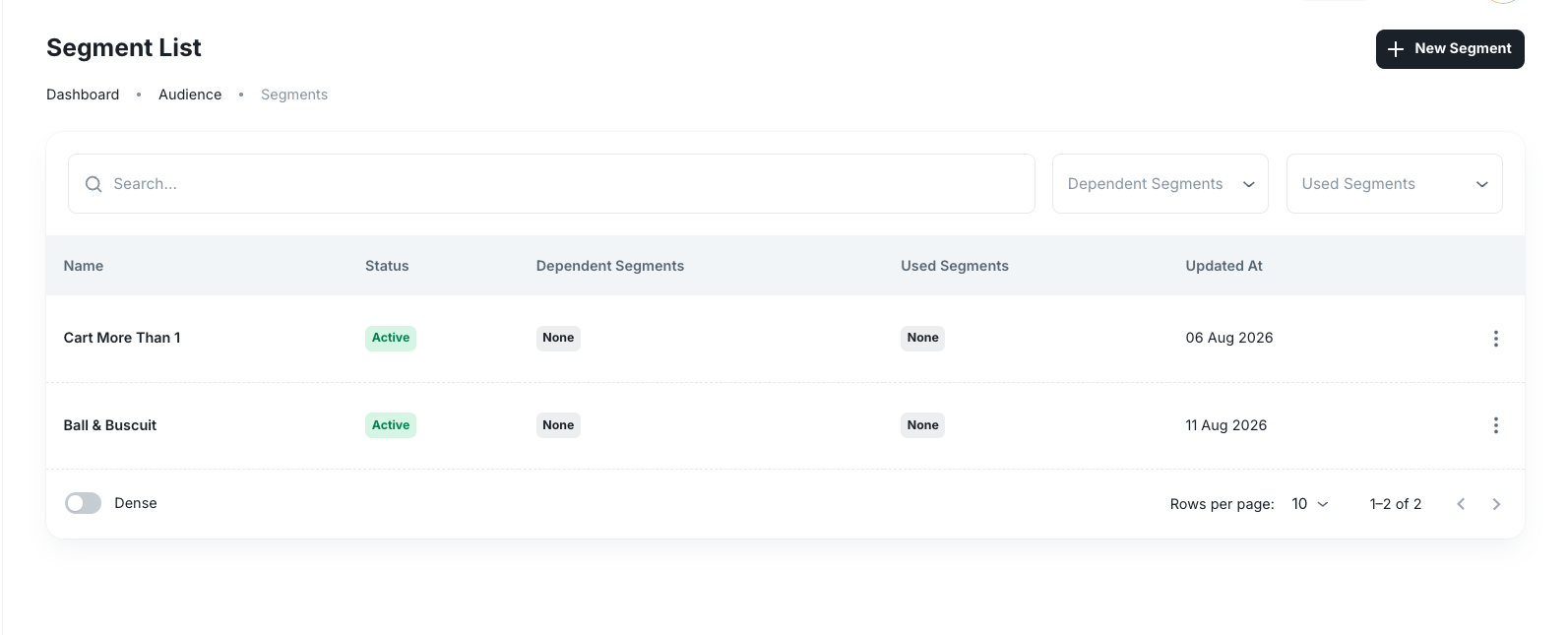Click the Segments breadcrumb
Image resolution: width=1568 pixels, height=635 pixels.
point(294,95)
